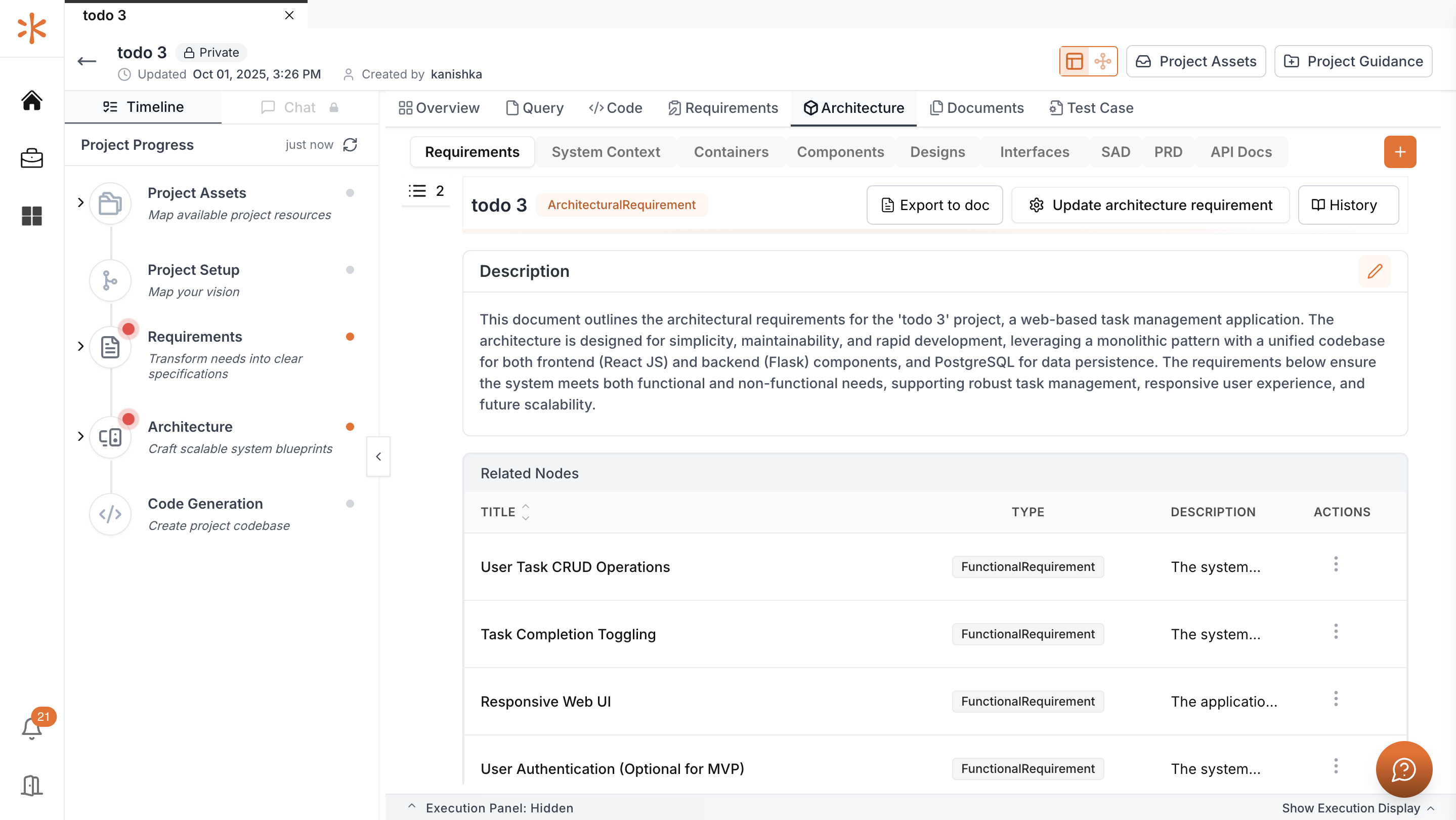Click the orange plus add button
Screen dimensions: 1456x820
(x=1399, y=151)
